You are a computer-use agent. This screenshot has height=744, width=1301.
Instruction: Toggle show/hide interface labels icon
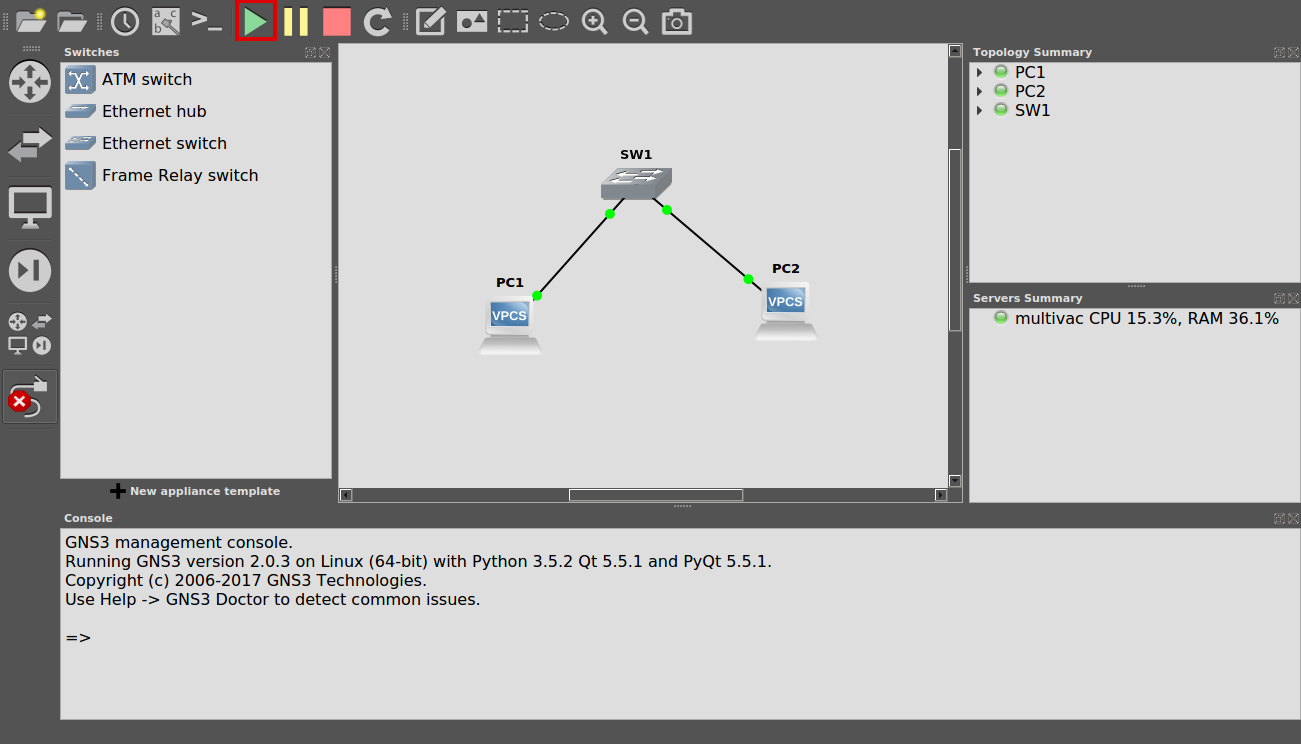coord(165,21)
